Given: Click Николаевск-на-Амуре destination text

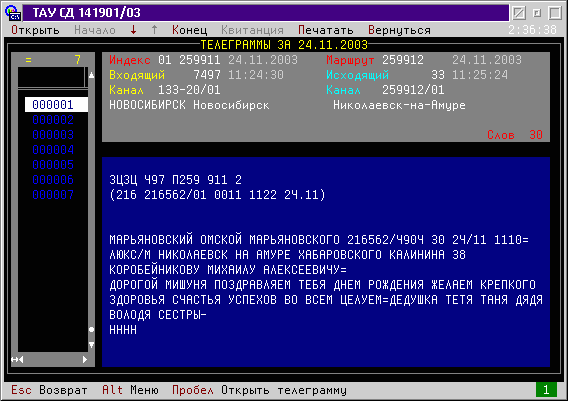Looking at the screenshot, I should 399,105.
